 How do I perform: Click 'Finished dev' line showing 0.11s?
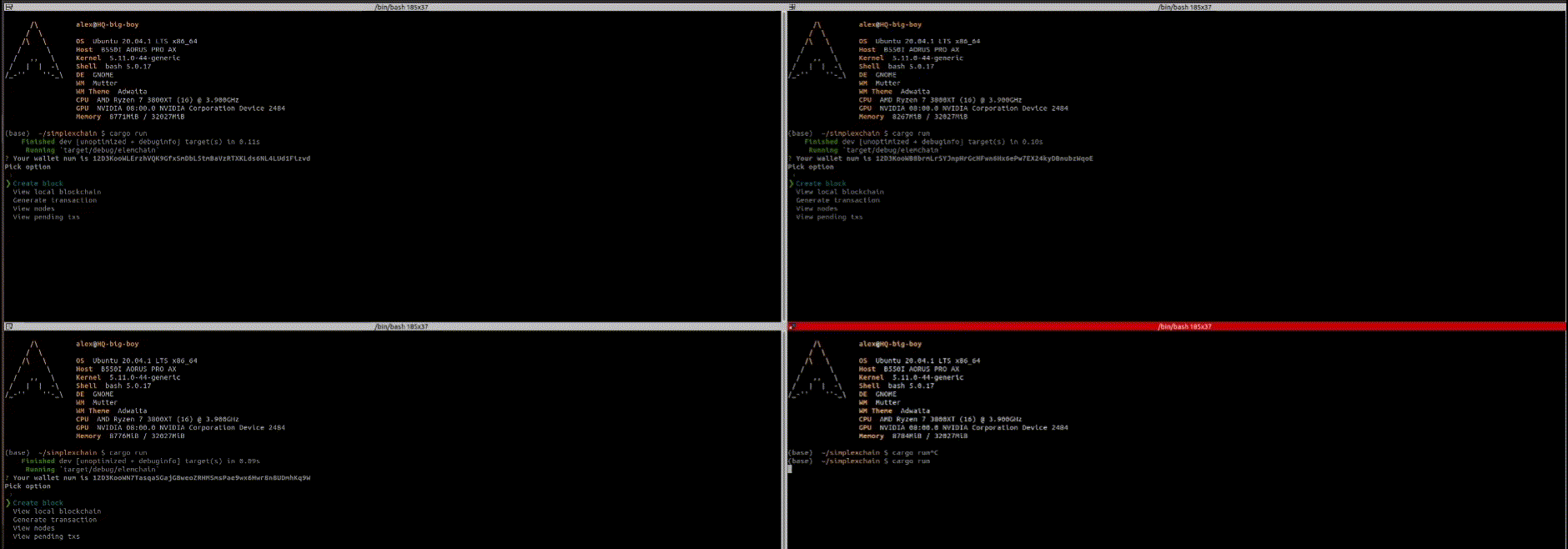point(140,142)
